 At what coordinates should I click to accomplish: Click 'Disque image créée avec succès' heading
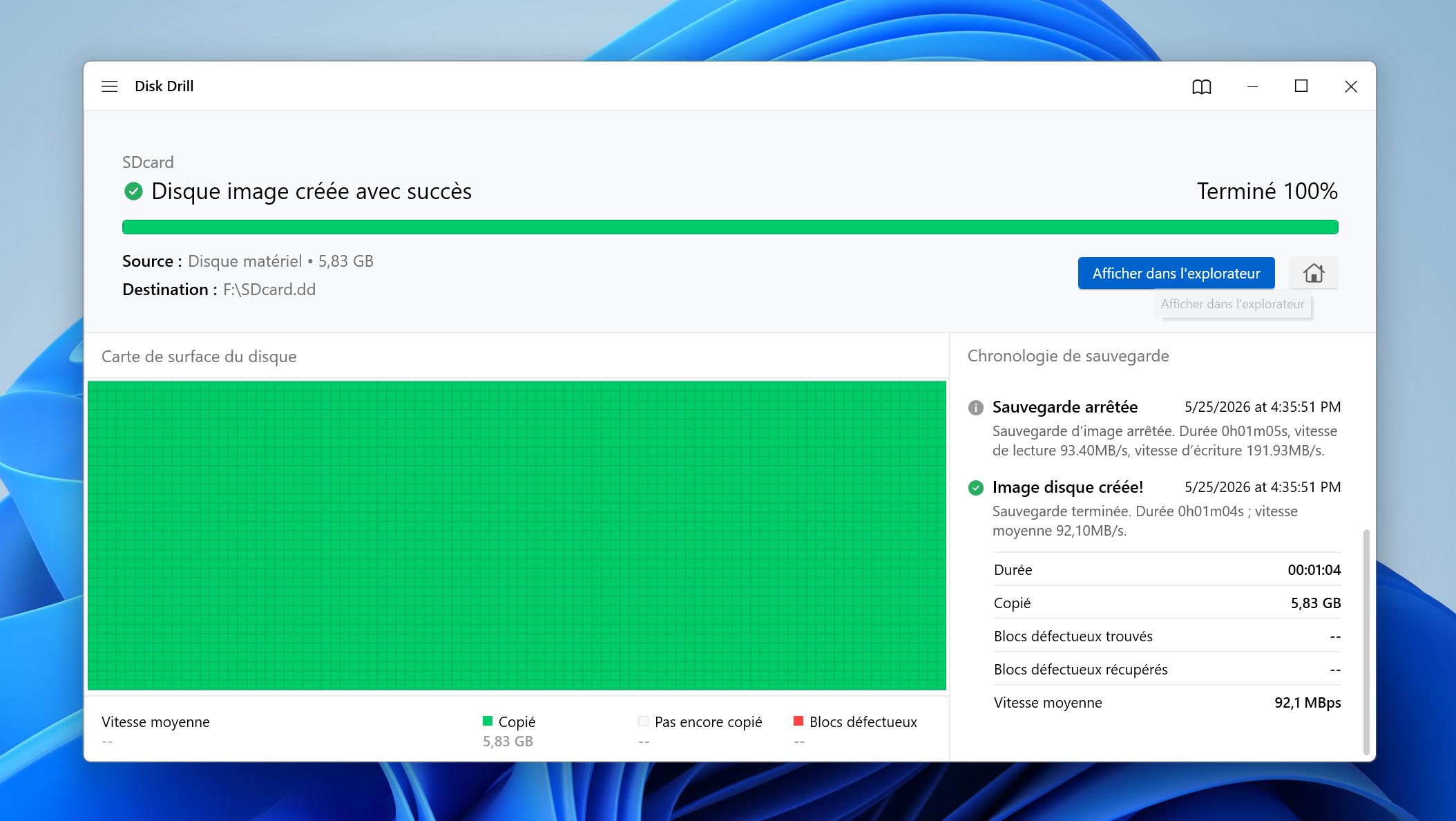point(312,191)
